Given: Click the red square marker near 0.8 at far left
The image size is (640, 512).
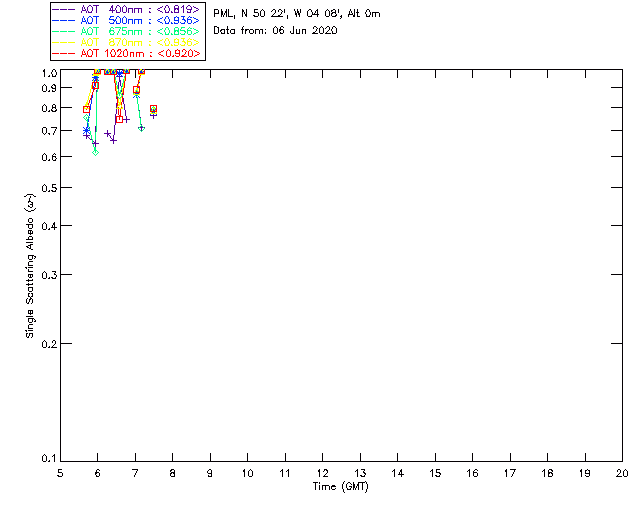Looking at the screenshot, I should [86, 109].
